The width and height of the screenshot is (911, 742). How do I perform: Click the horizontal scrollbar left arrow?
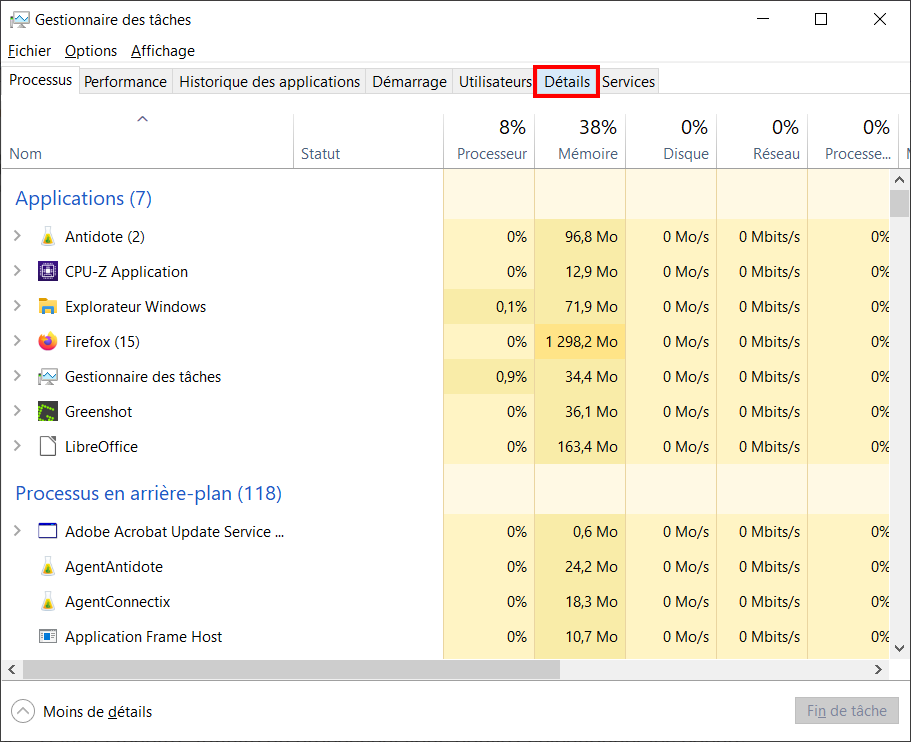coord(12,669)
